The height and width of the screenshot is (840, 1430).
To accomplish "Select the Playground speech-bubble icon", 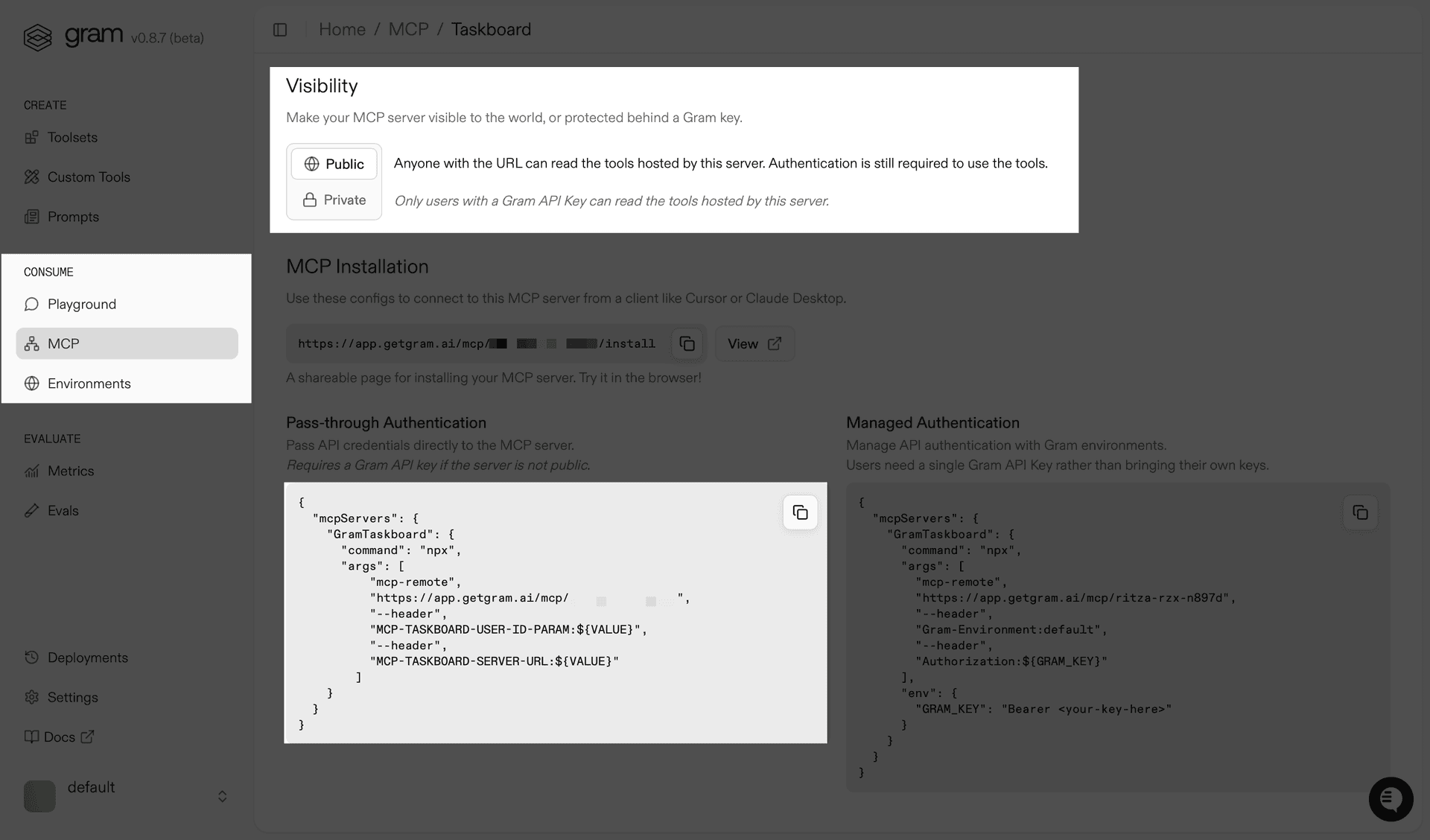I will coord(31,304).
